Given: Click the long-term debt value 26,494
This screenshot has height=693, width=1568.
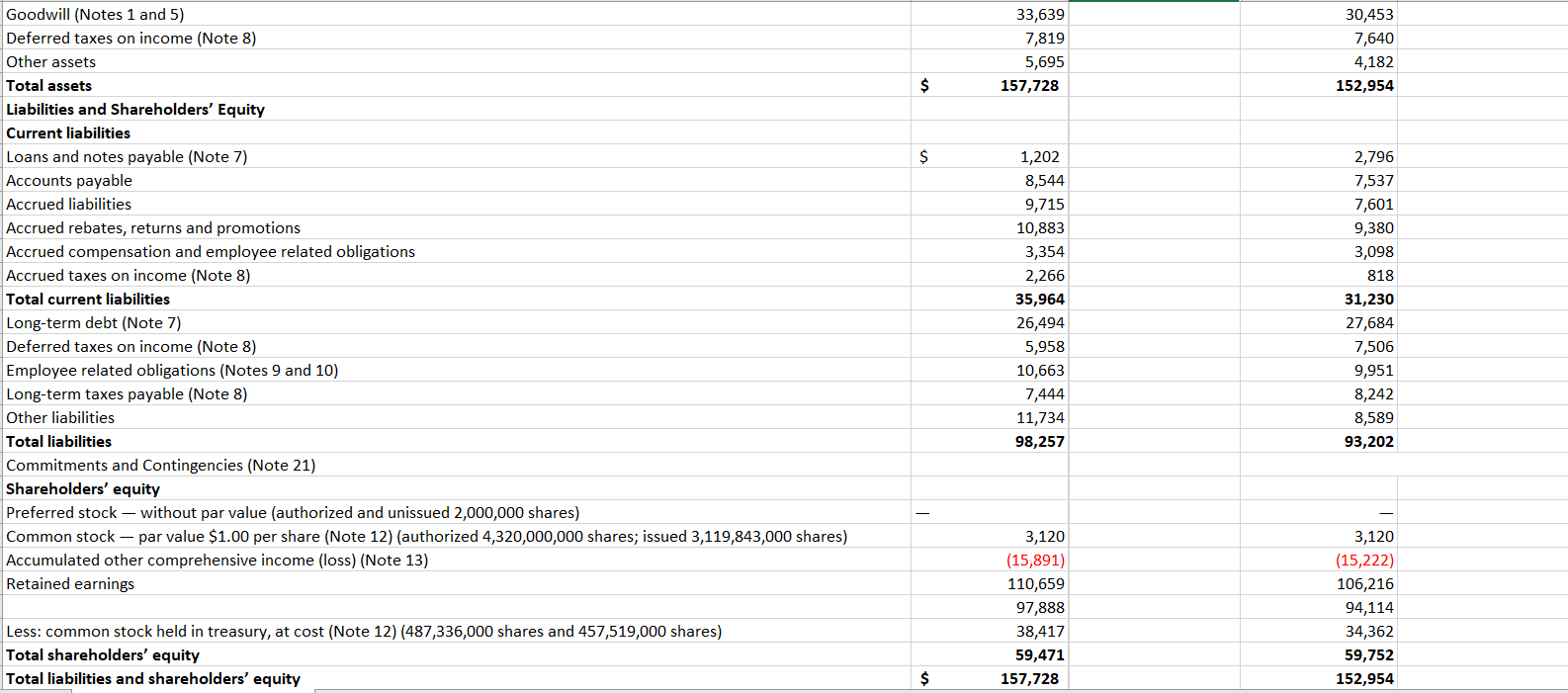Looking at the screenshot, I should coord(990,322).
